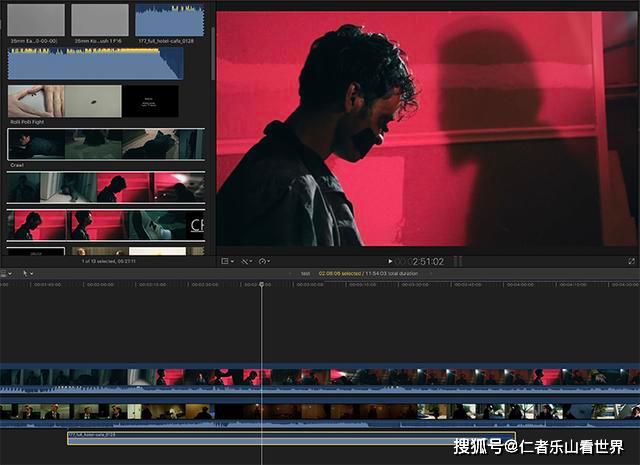Screen dimensions: 640x465
Task: Click the audio meter bars beside the timecode
Action: coord(458,261)
